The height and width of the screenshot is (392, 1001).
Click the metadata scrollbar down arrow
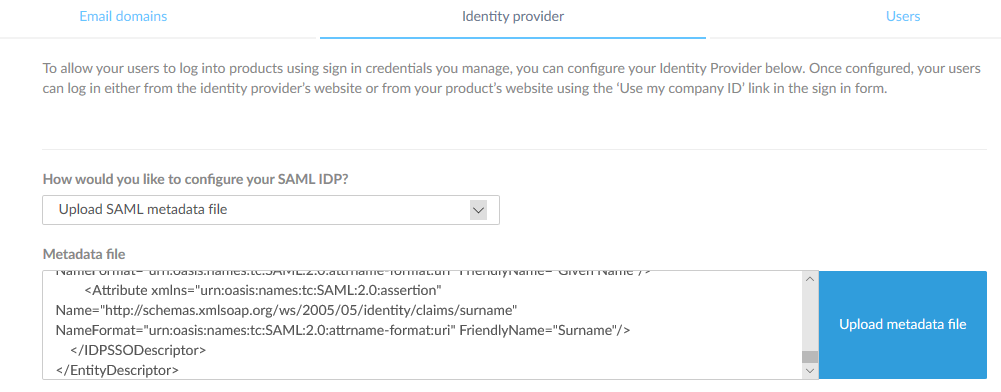809,371
